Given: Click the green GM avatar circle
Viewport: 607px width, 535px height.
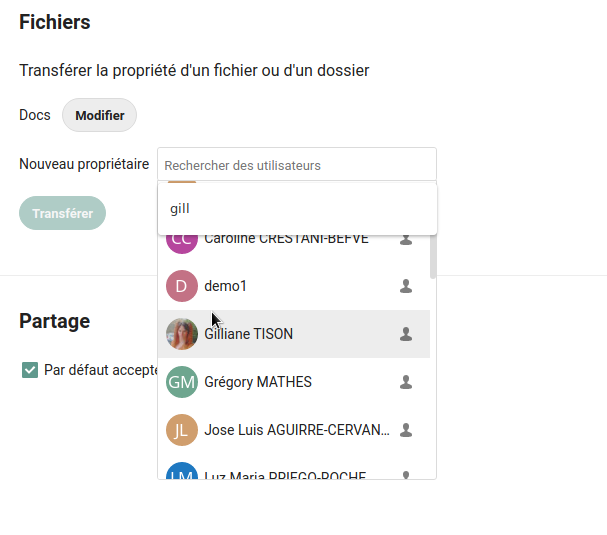Looking at the screenshot, I should 182,382.
